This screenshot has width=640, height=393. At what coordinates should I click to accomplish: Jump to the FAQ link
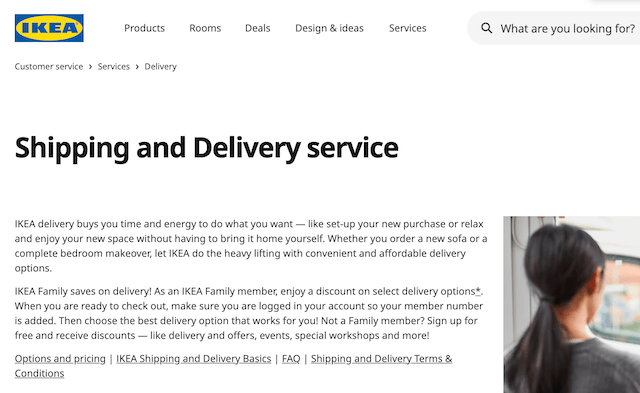coord(291,359)
